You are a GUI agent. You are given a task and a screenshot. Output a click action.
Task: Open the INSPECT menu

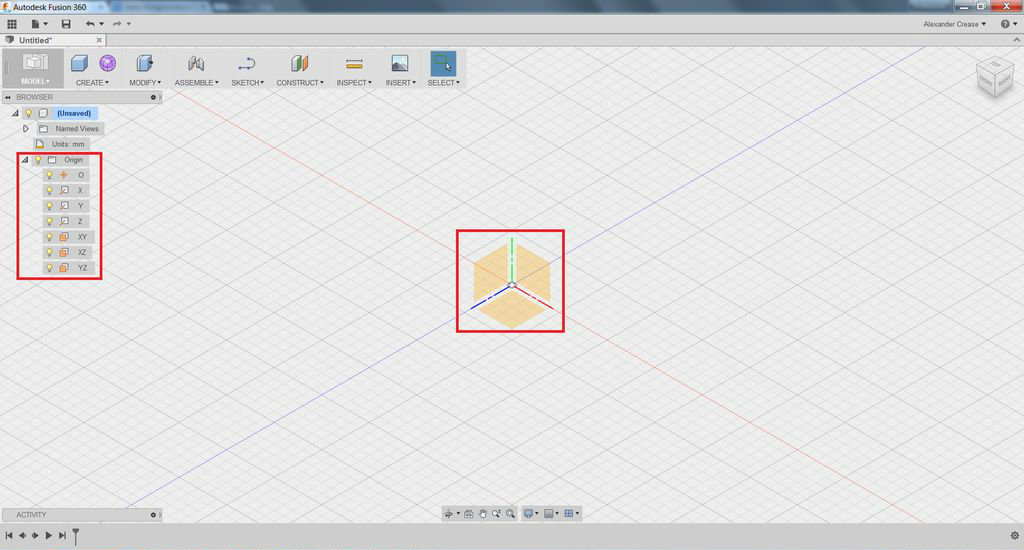pyautogui.click(x=354, y=83)
